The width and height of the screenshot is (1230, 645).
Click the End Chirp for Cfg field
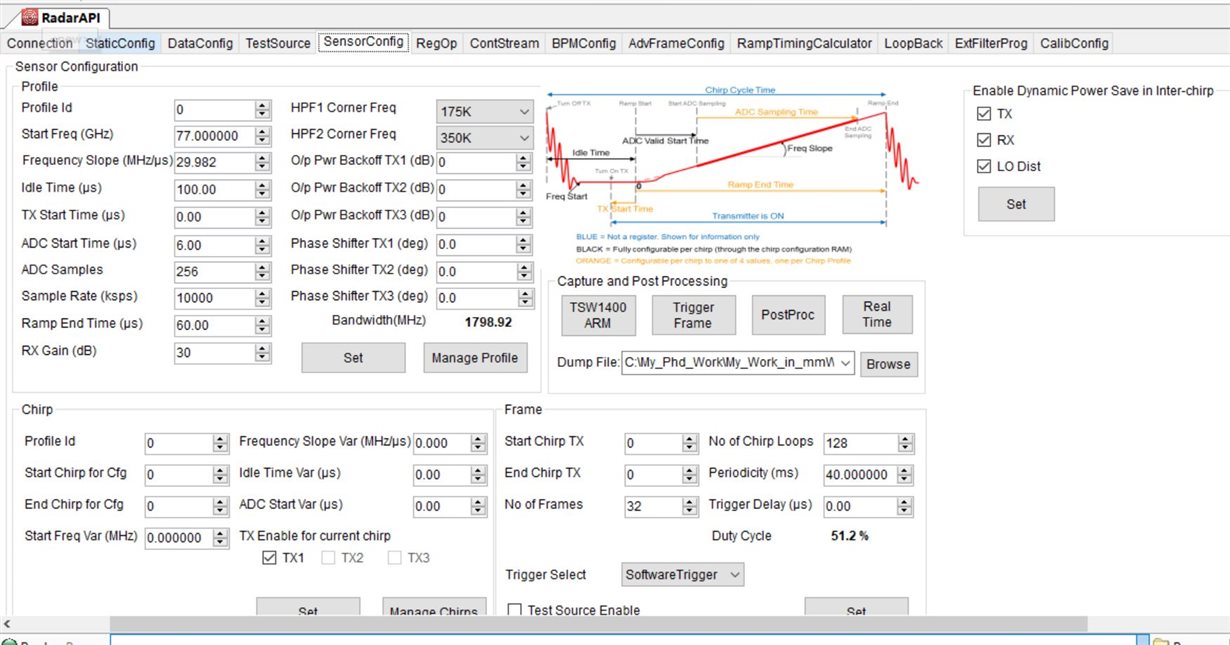click(179, 507)
